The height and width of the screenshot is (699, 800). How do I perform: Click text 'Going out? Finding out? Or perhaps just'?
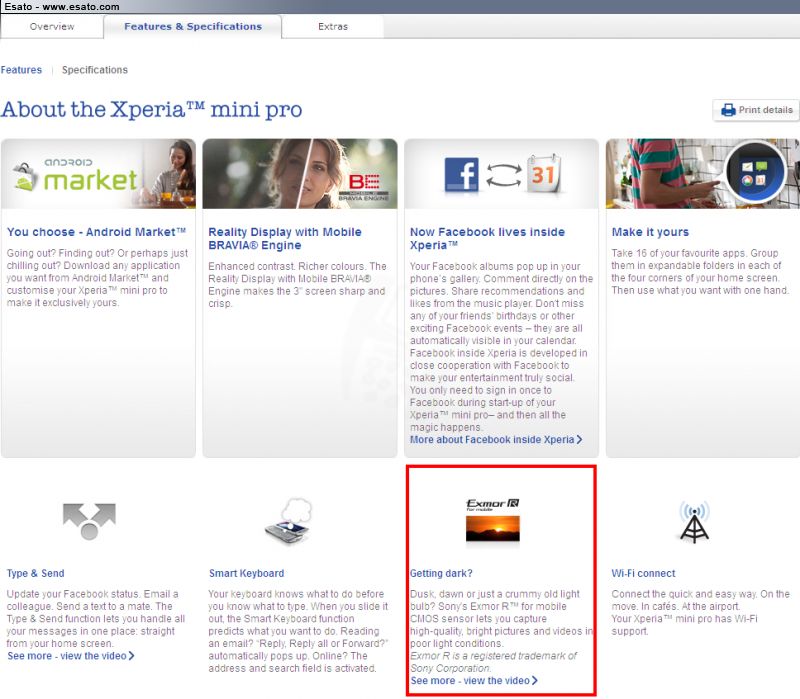pos(97,253)
